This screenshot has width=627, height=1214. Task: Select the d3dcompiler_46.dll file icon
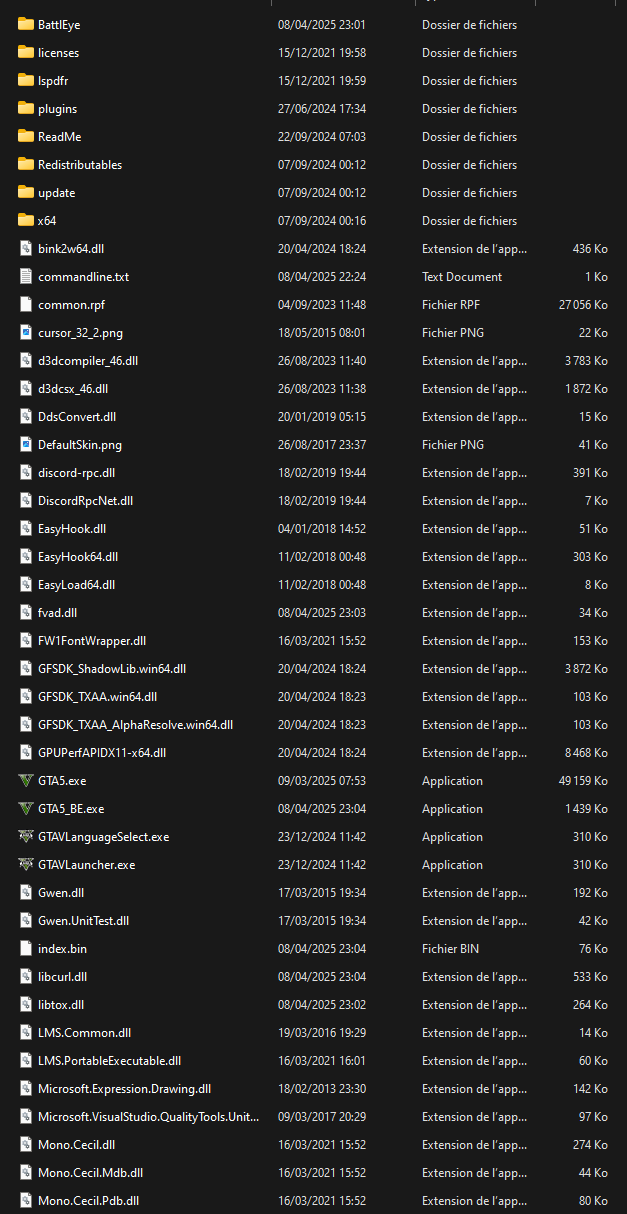[26, 360]
